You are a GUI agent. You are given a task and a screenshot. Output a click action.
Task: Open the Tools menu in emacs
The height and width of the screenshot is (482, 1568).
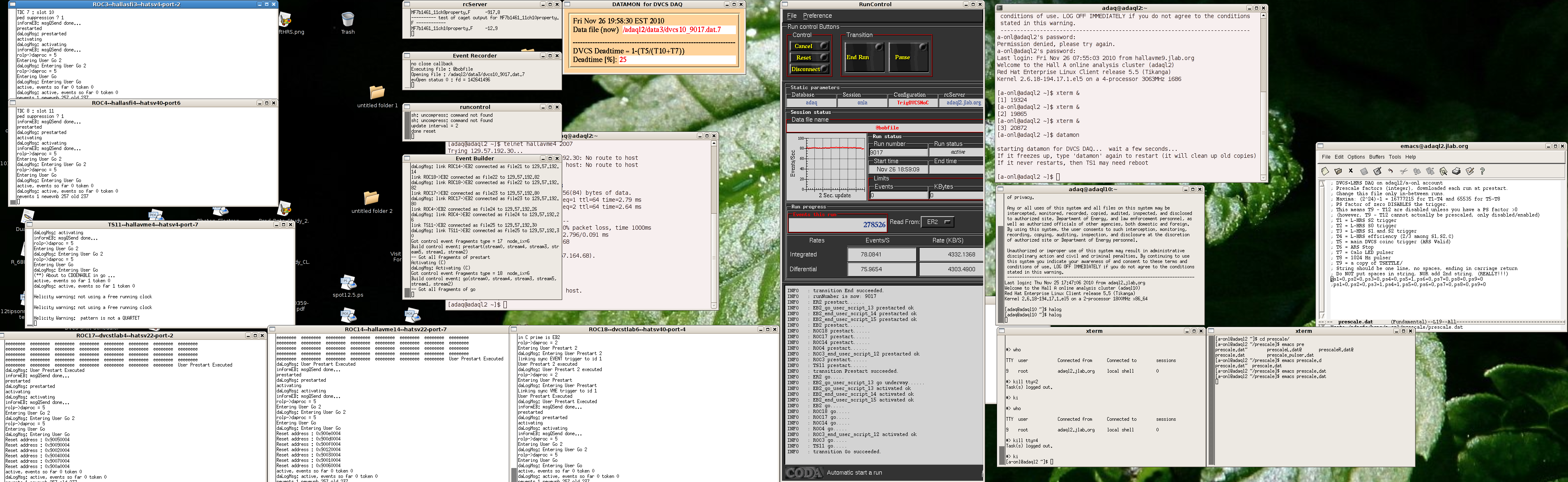[1395, 157]
